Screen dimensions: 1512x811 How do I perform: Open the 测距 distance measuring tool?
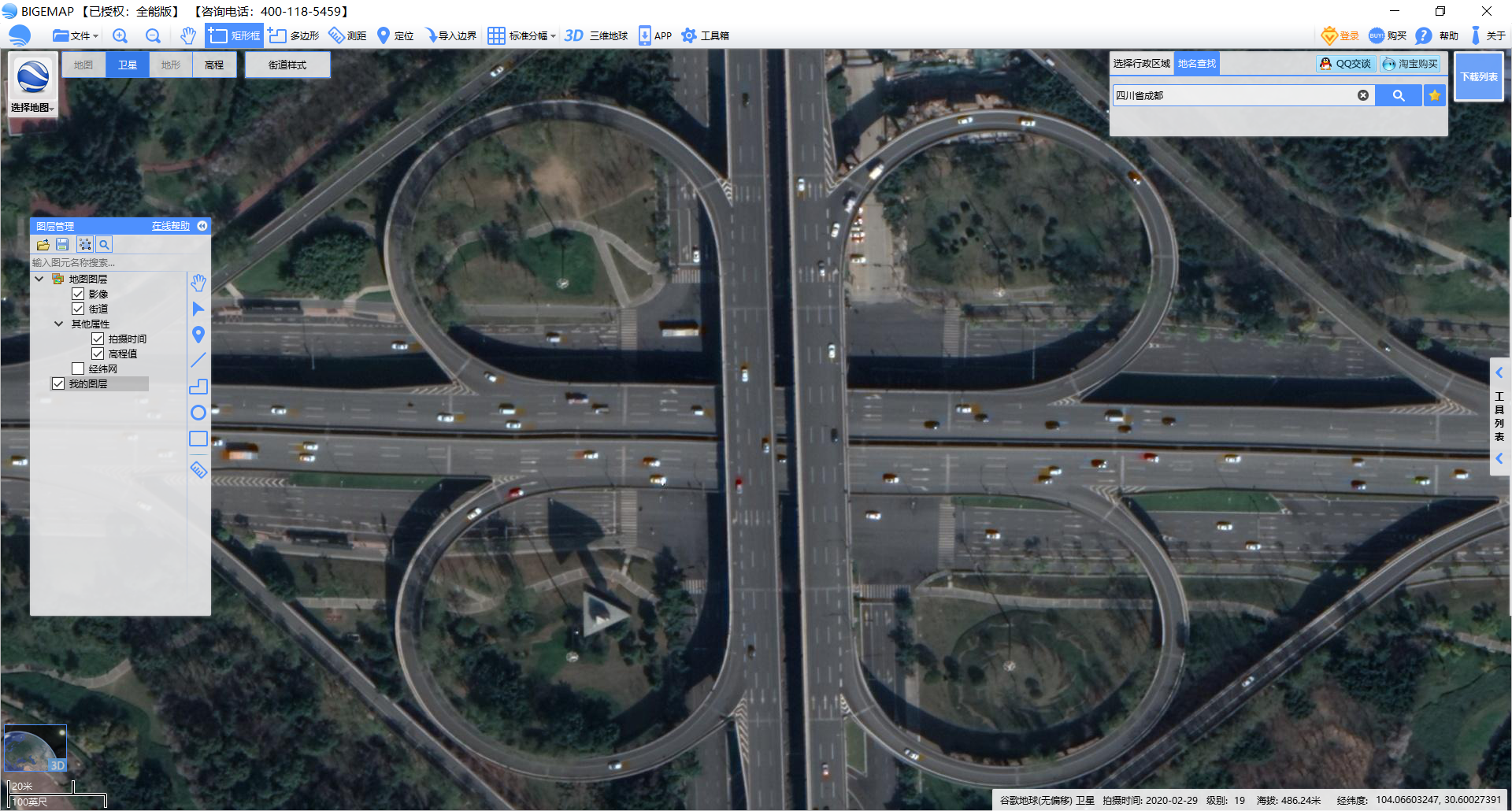(x=347, y=35)
